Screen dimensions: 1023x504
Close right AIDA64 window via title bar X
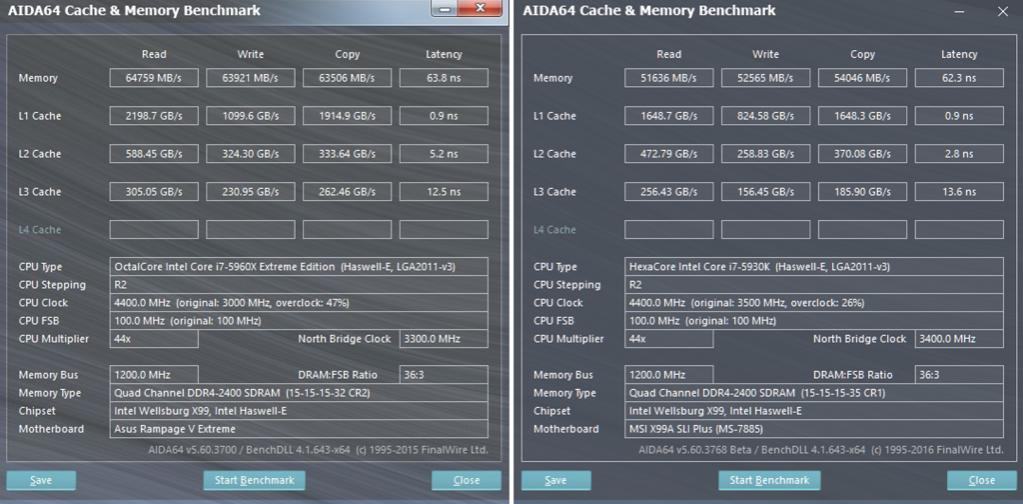[1003, 11]
